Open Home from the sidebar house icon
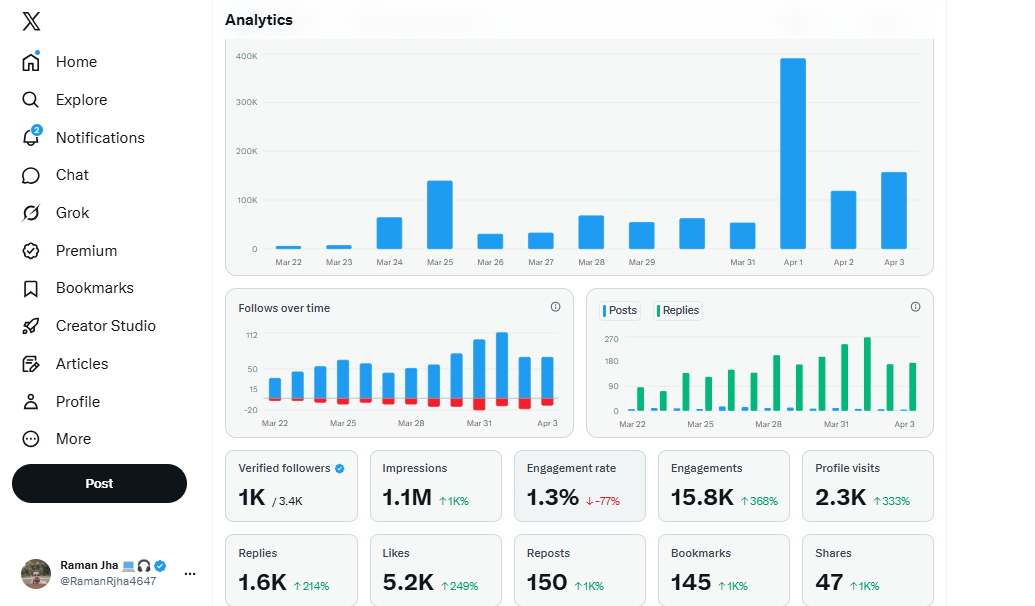 point(31,61)
